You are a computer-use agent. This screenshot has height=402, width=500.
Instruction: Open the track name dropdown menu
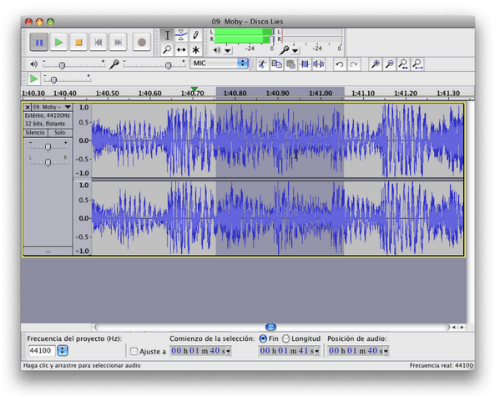68,107
